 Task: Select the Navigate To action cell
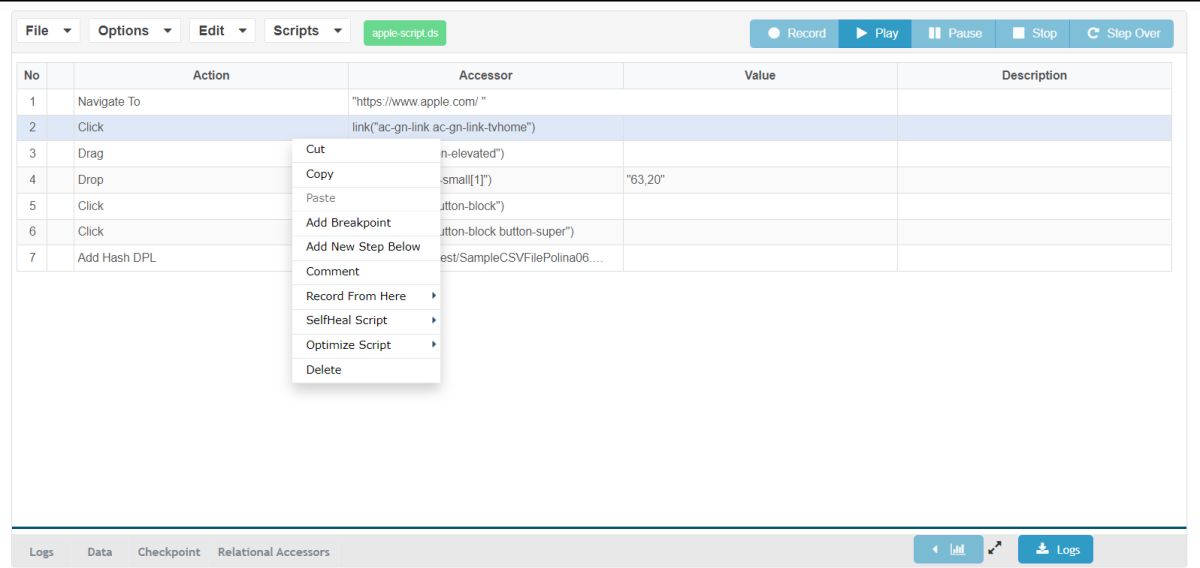(211, 102)
